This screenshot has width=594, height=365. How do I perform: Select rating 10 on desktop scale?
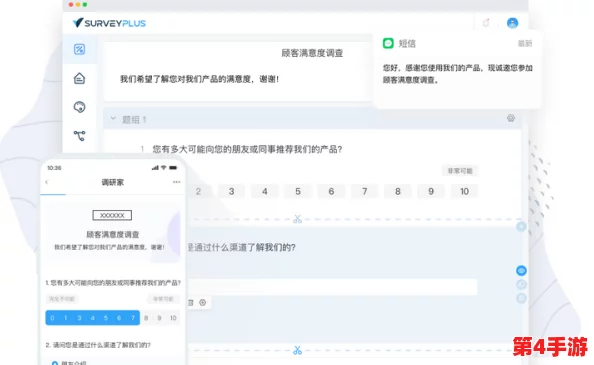464,192
